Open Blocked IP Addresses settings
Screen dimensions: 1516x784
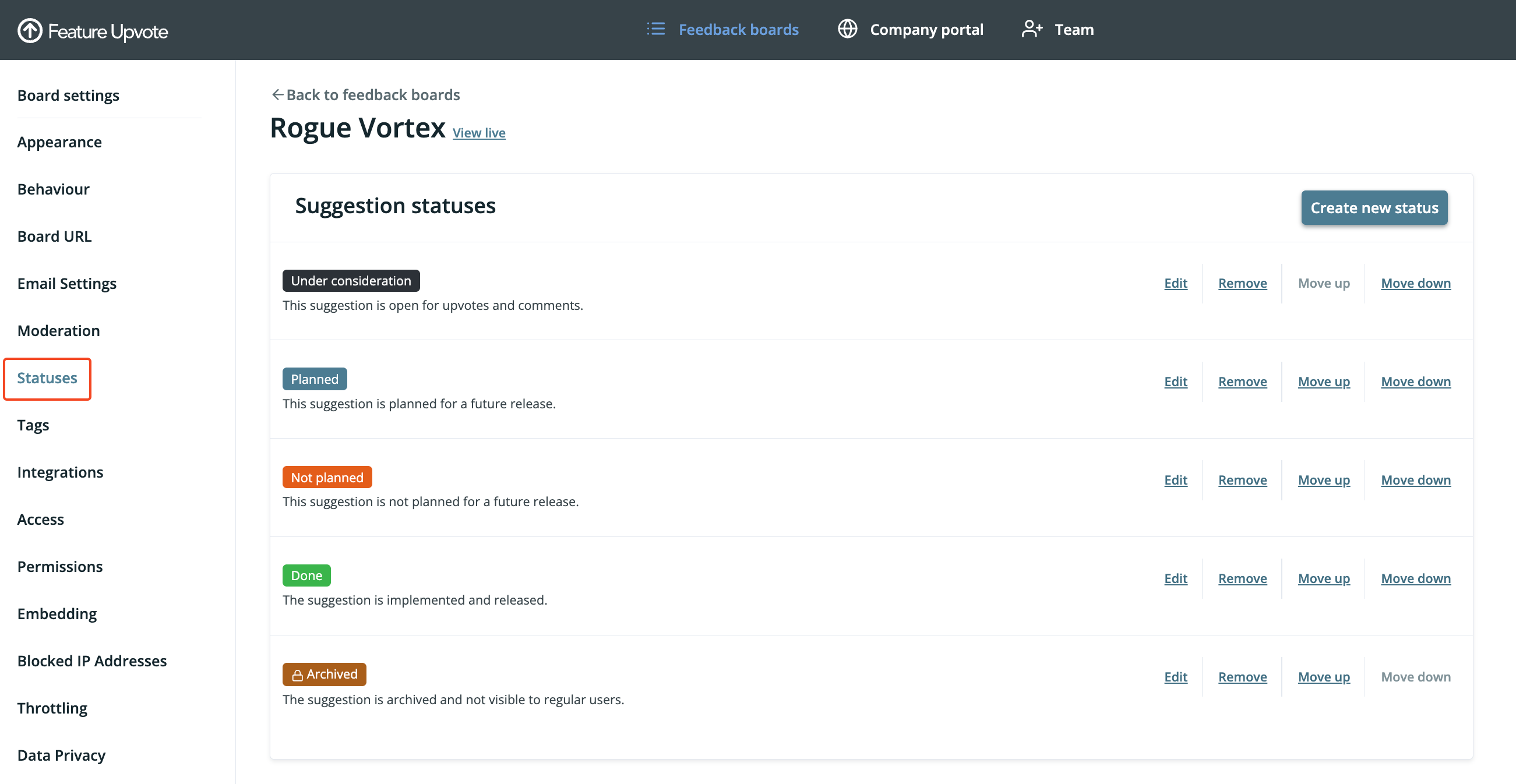[92, 661]
